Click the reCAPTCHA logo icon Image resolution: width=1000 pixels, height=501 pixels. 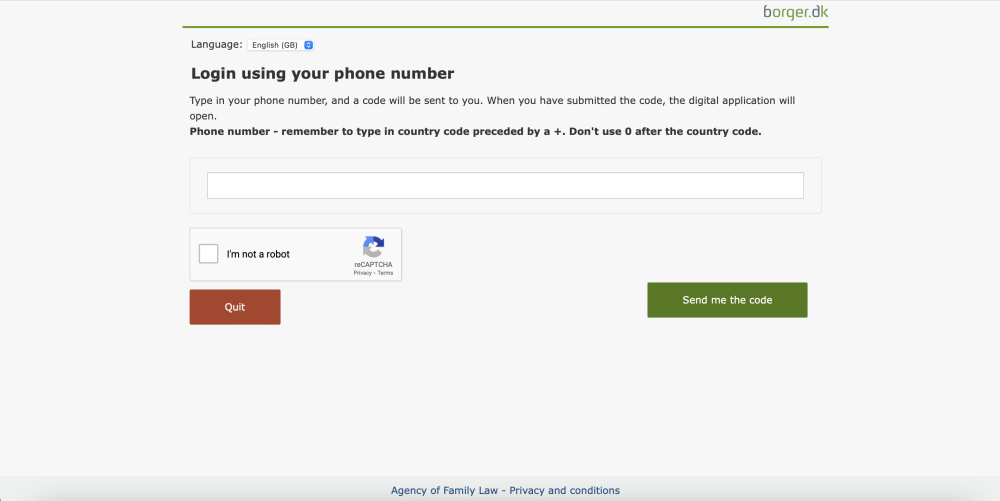(373, 247)
